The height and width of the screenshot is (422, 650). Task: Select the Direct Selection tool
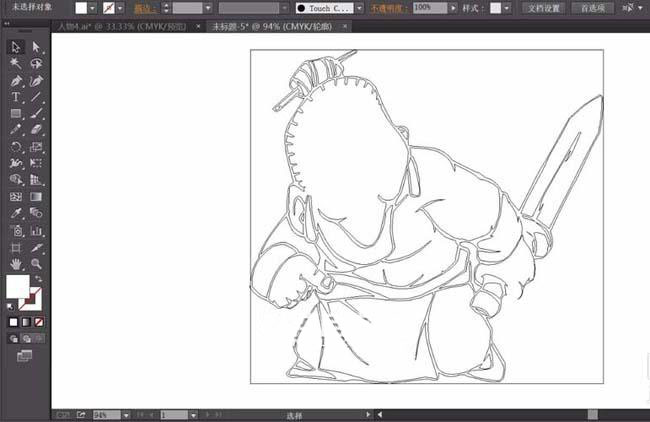tap(36, 47)
